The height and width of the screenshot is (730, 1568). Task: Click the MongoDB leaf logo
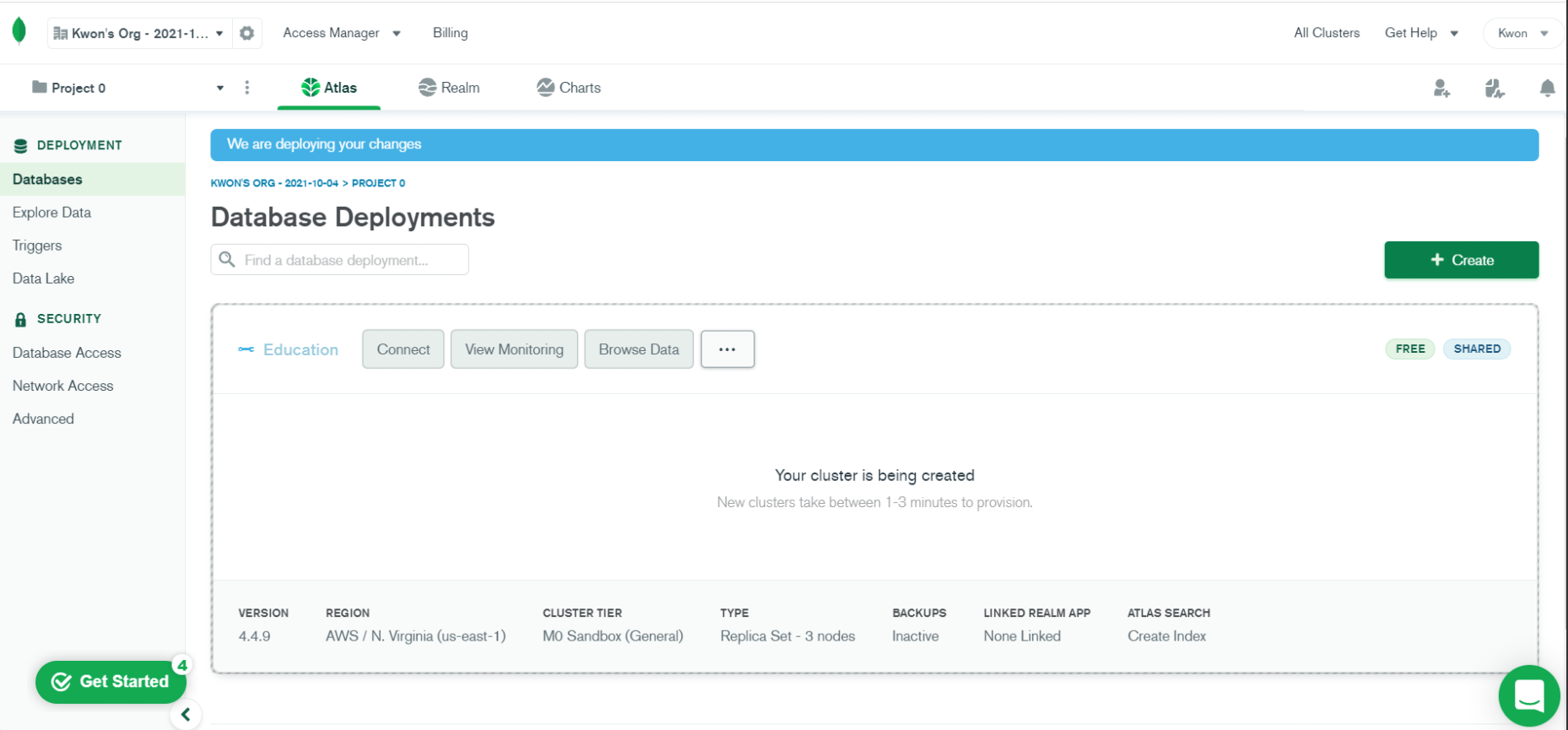pos(19,31)
